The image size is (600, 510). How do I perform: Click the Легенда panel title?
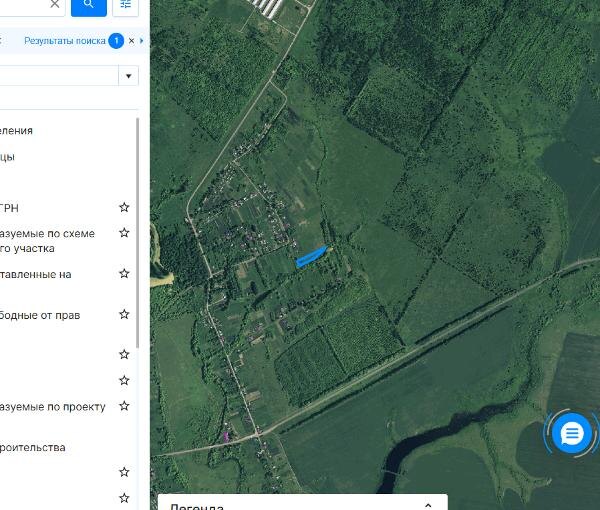(197, 507)
